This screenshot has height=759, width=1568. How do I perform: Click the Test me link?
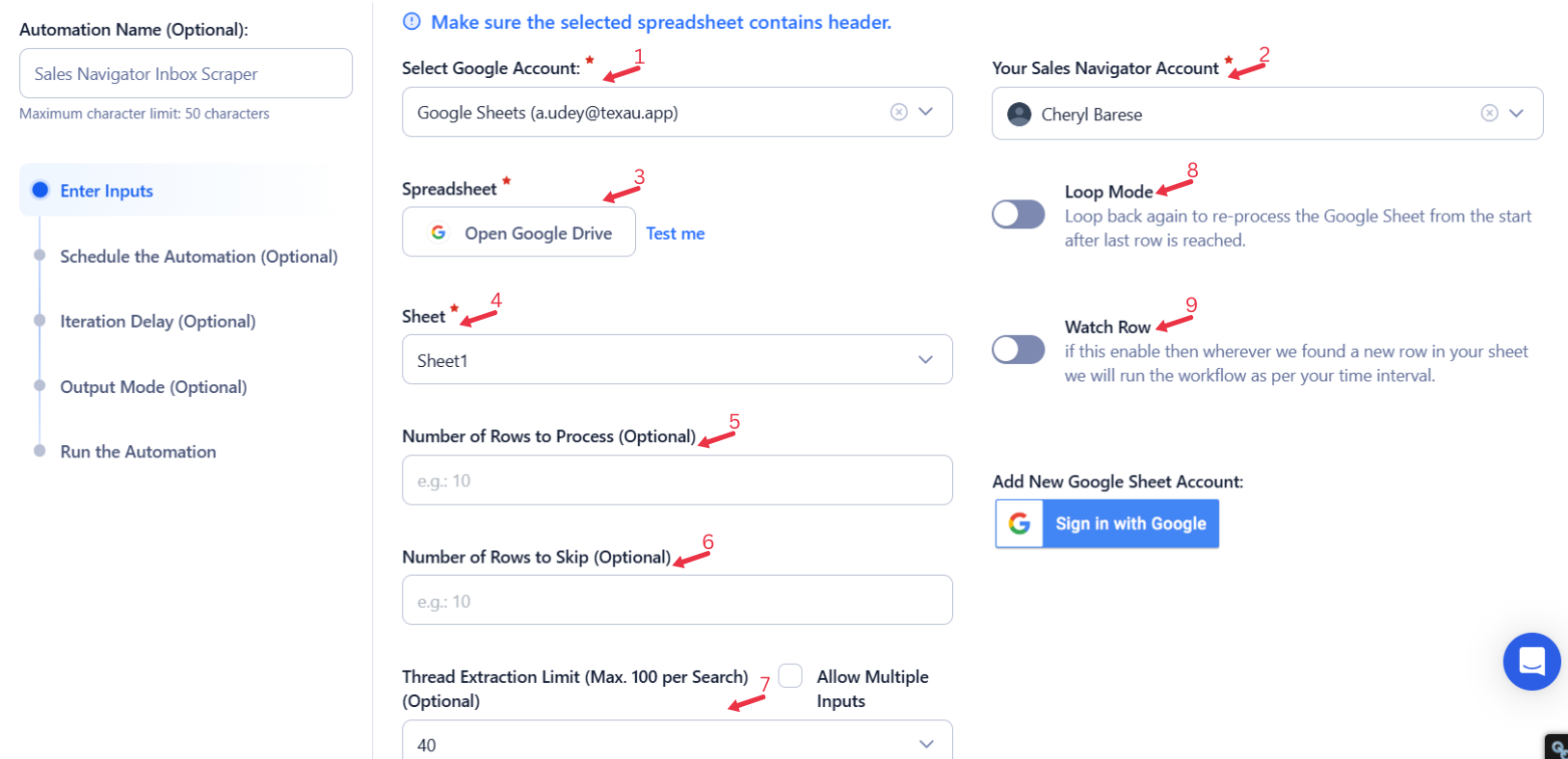676,233
